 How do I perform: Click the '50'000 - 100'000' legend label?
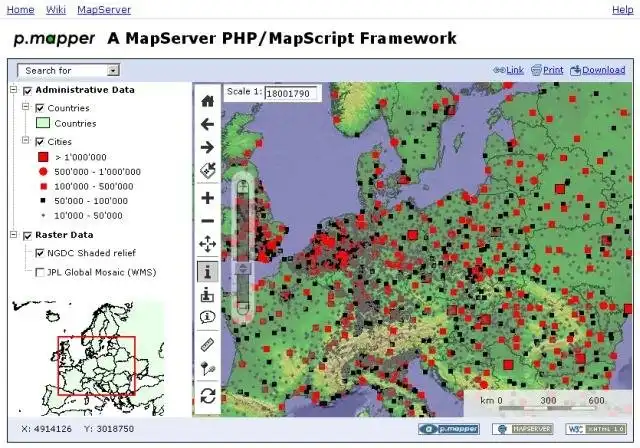coord(91,201)
